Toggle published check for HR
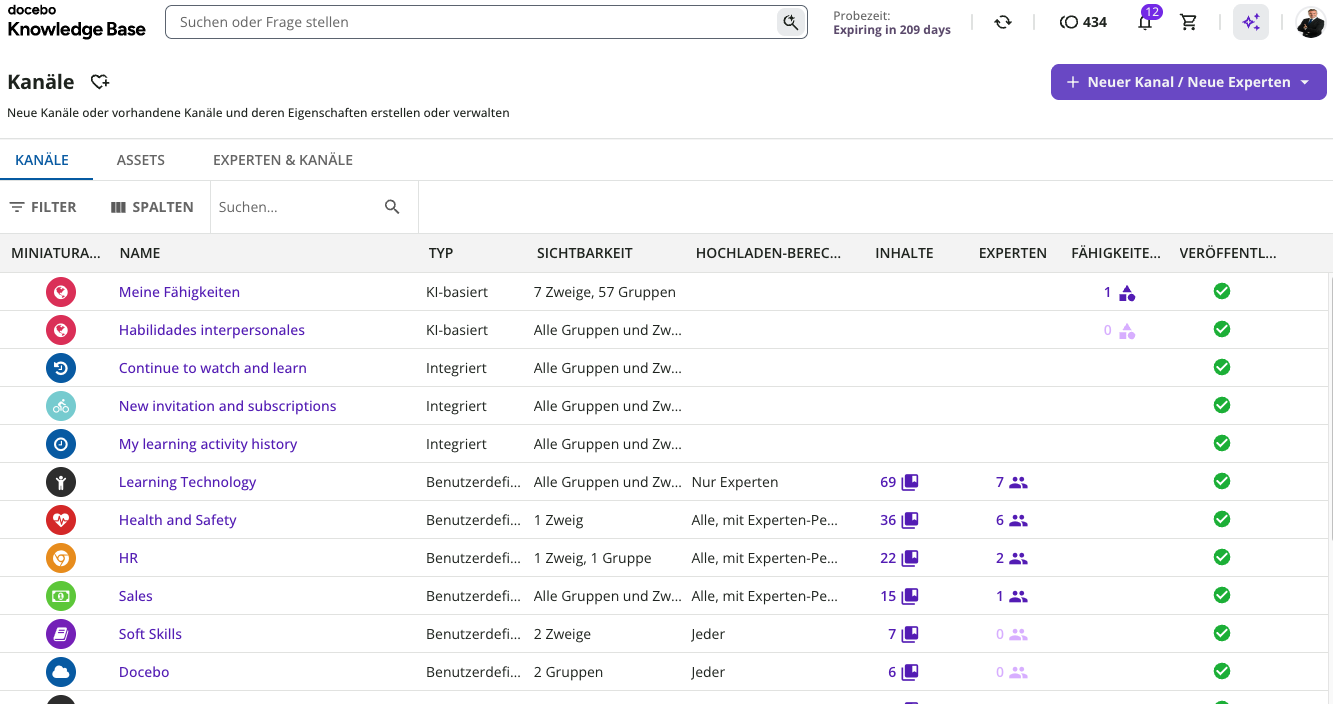The width and height of the screenshot is (1333, 704). (x=1221, y=557)
